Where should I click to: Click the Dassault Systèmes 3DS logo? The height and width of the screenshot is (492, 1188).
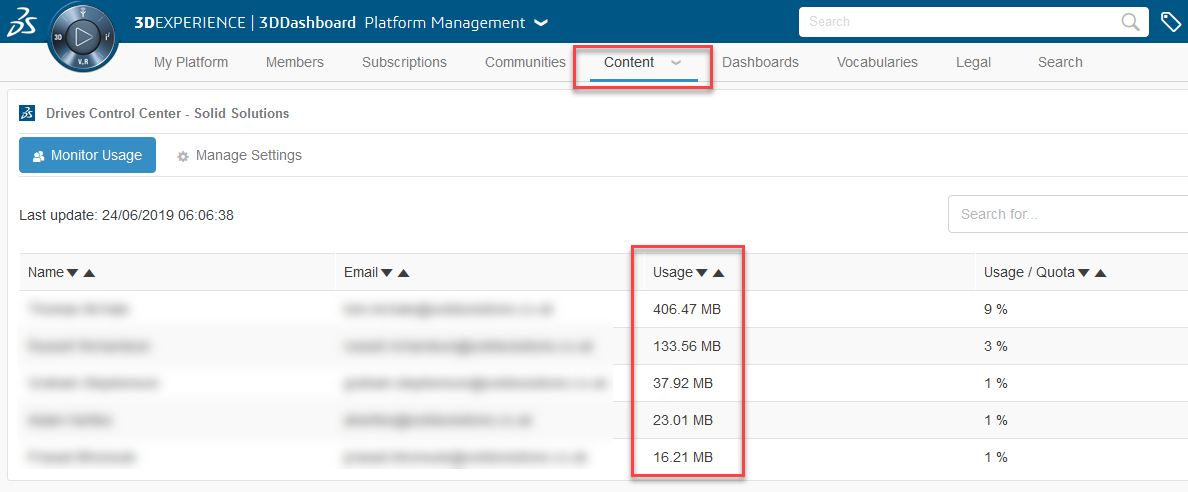click(22, 24)
